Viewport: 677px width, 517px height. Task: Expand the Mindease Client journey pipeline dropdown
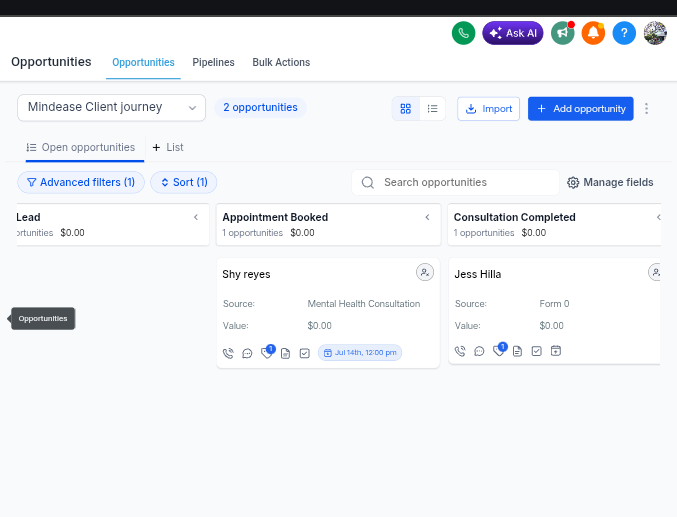(111, 108)
